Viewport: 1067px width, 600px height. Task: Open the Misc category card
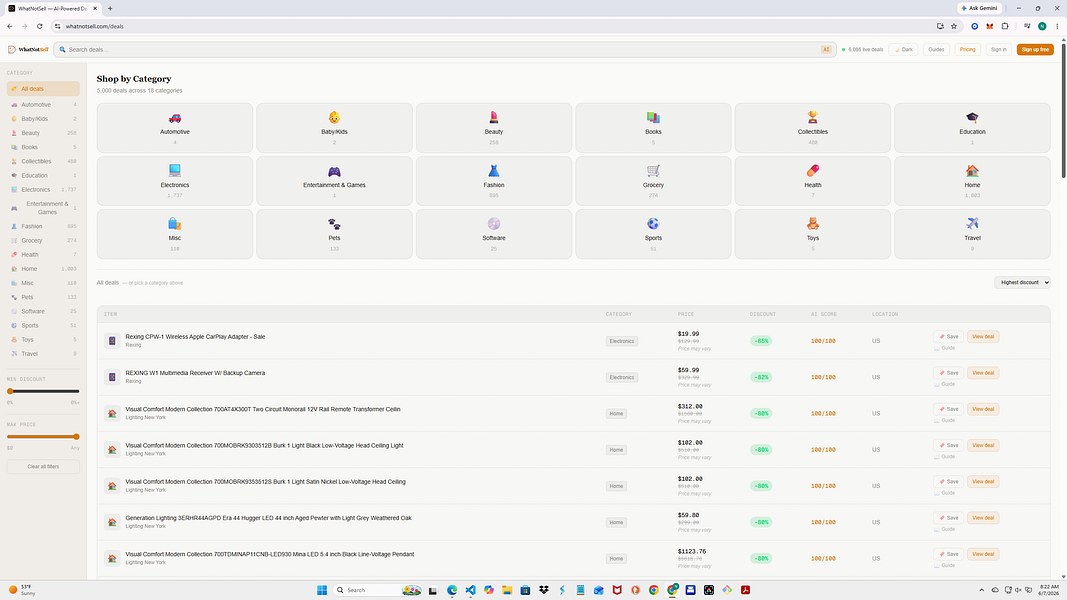175,234
